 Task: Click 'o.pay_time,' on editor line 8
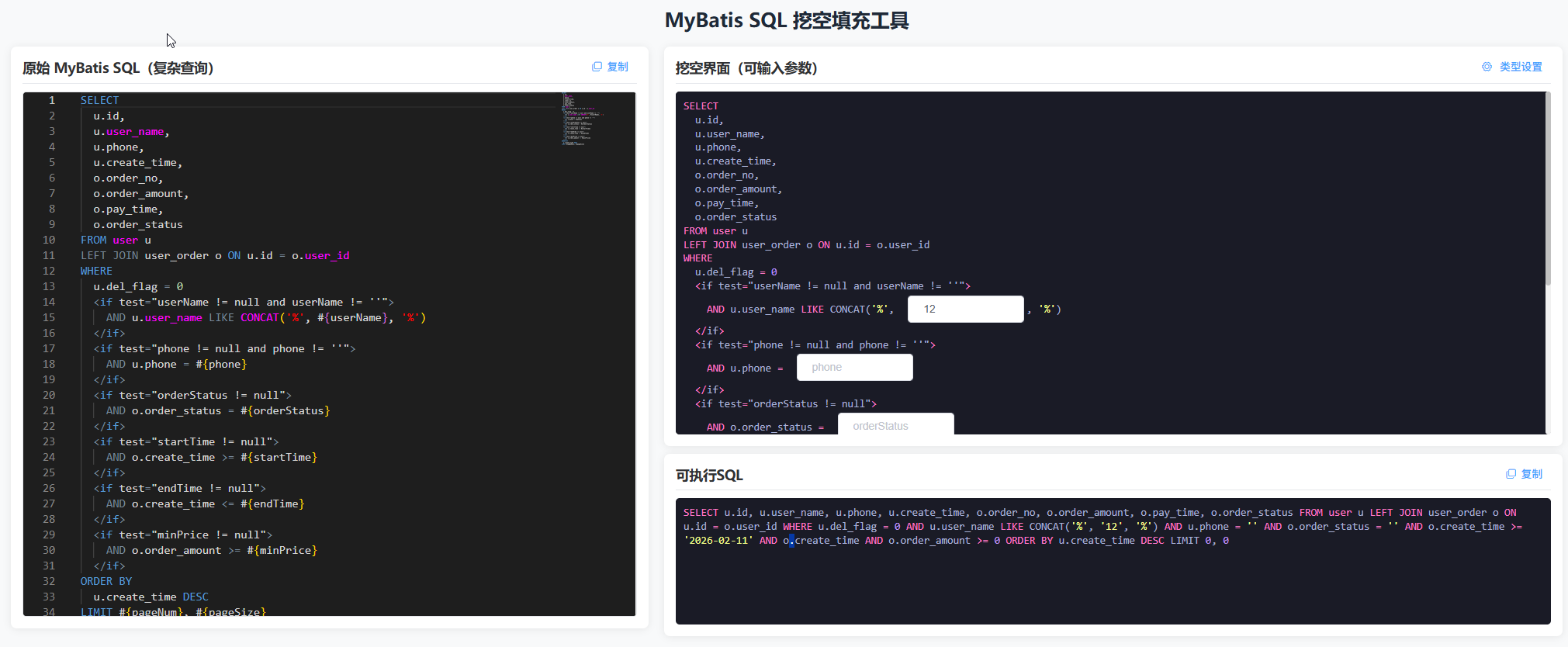point(128,209)
